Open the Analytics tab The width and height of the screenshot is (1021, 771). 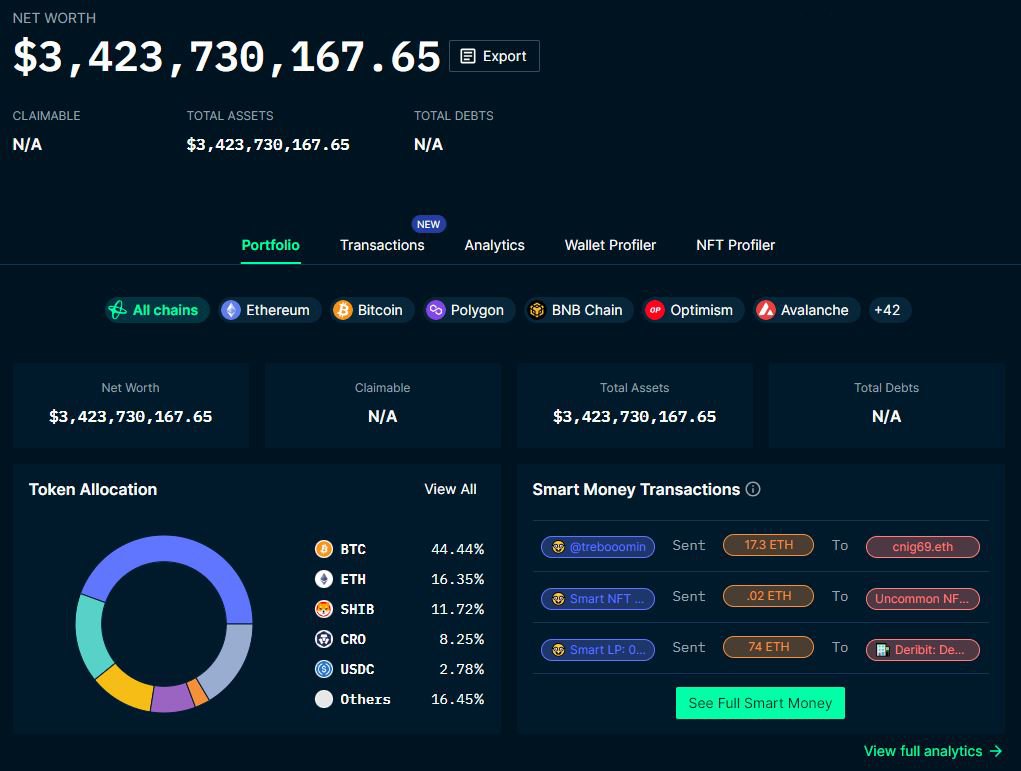[494, 245]
